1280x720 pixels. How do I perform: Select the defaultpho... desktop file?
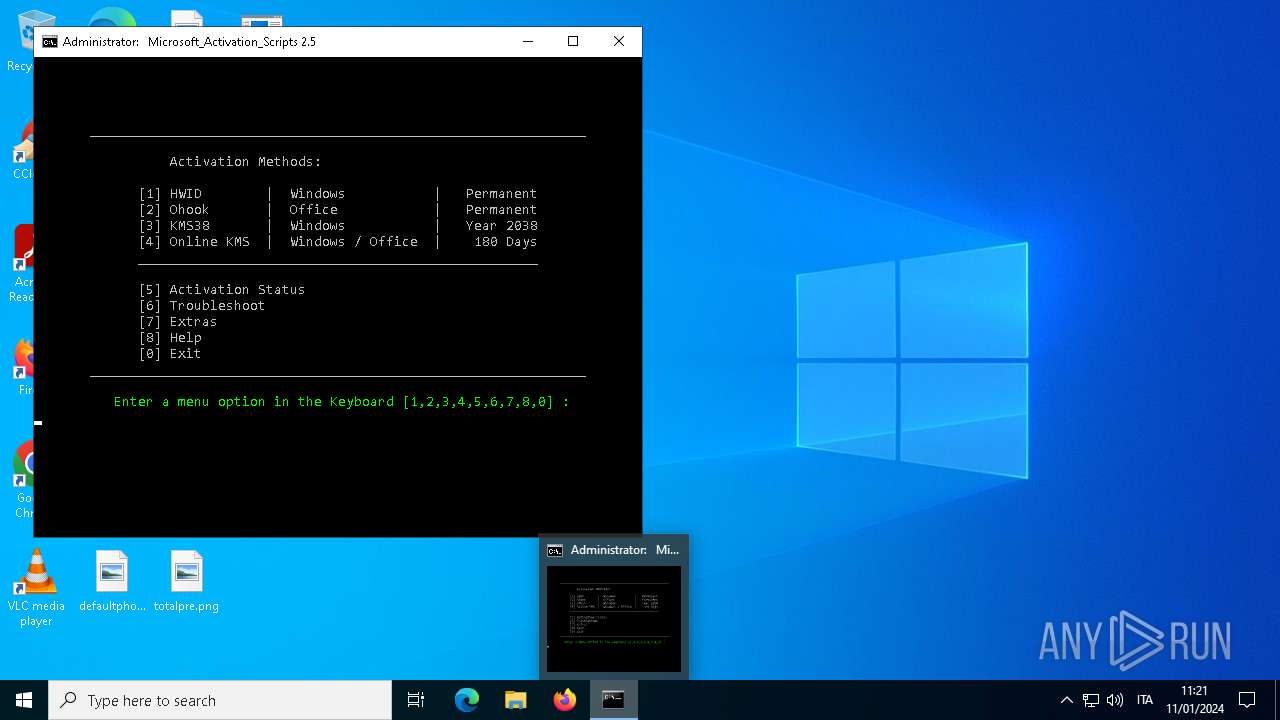click(112, 582)
